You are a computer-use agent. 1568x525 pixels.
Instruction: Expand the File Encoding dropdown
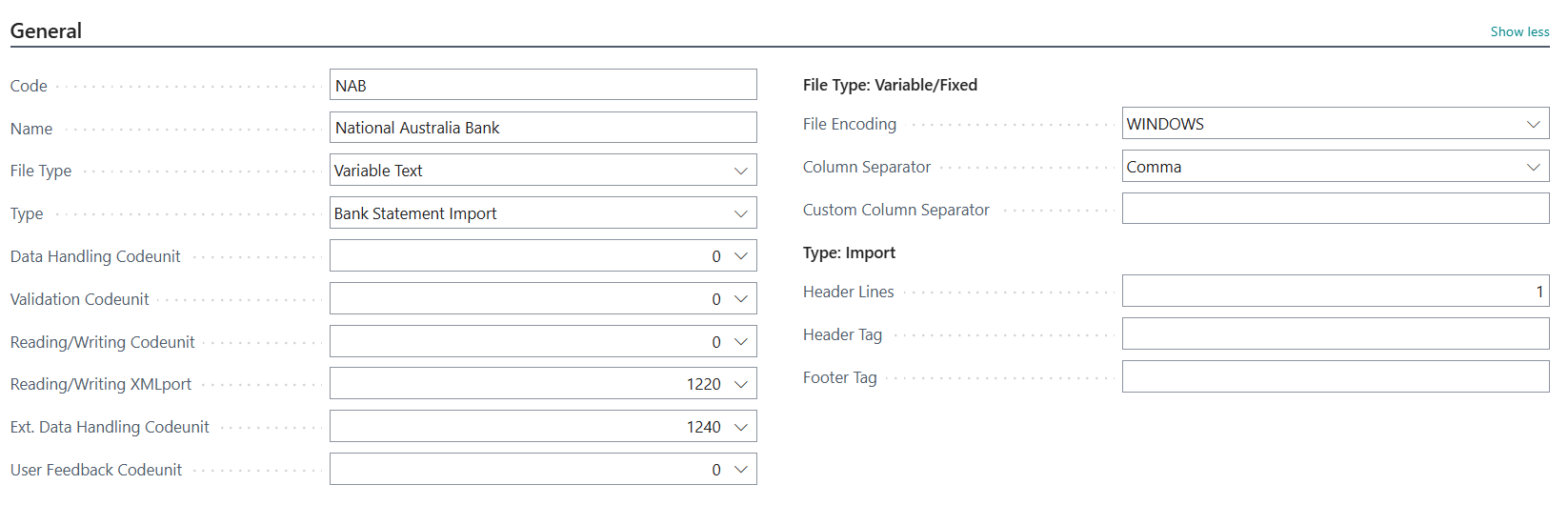[x=1335, y=124]
